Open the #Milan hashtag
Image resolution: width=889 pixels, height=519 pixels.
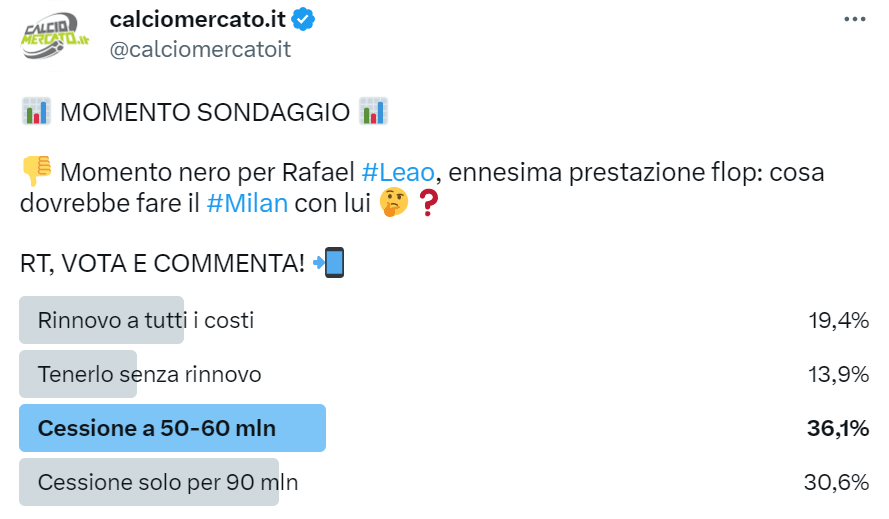coord(247,203)
